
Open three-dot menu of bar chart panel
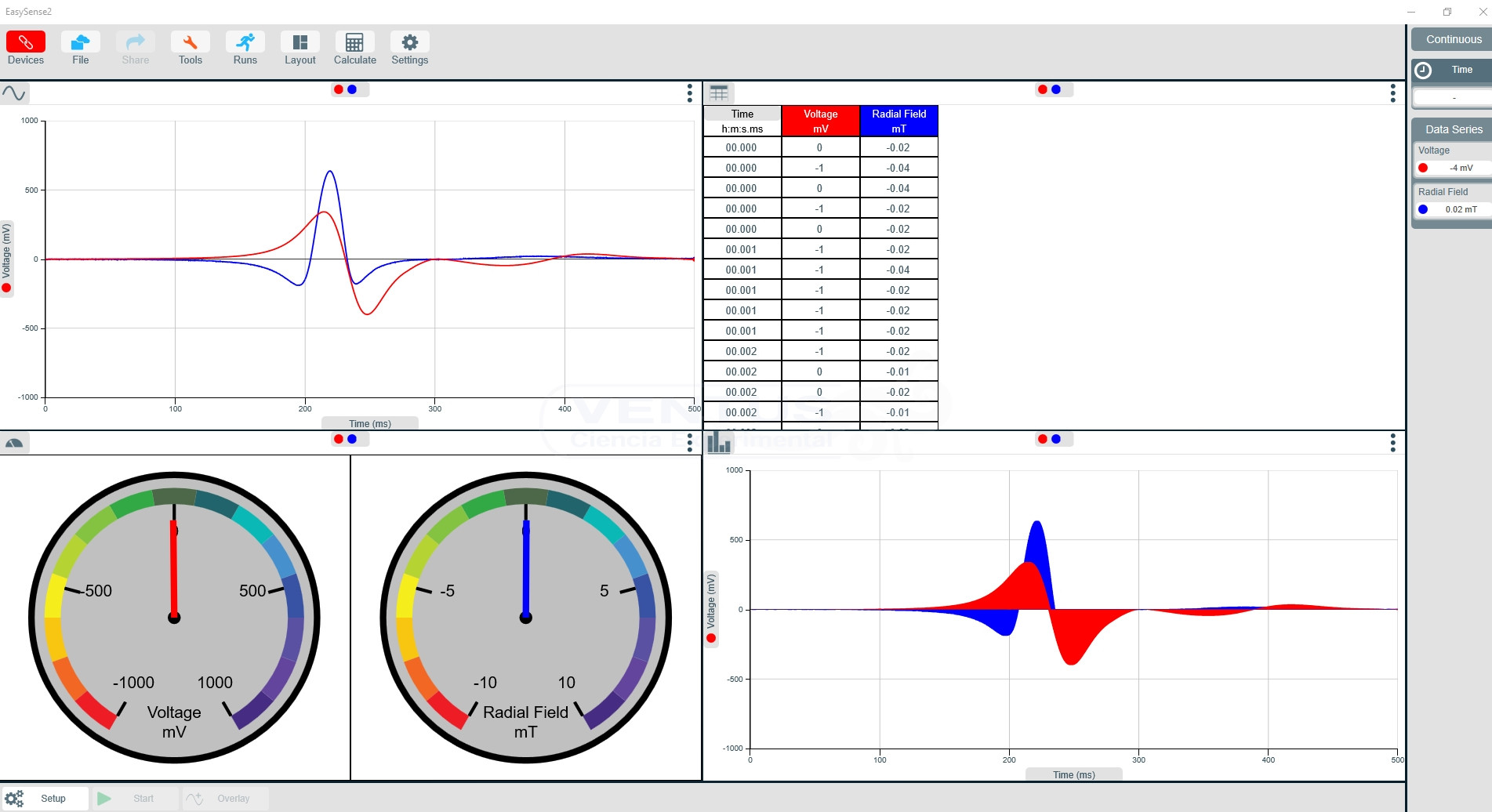click(x=1392, y=443)
